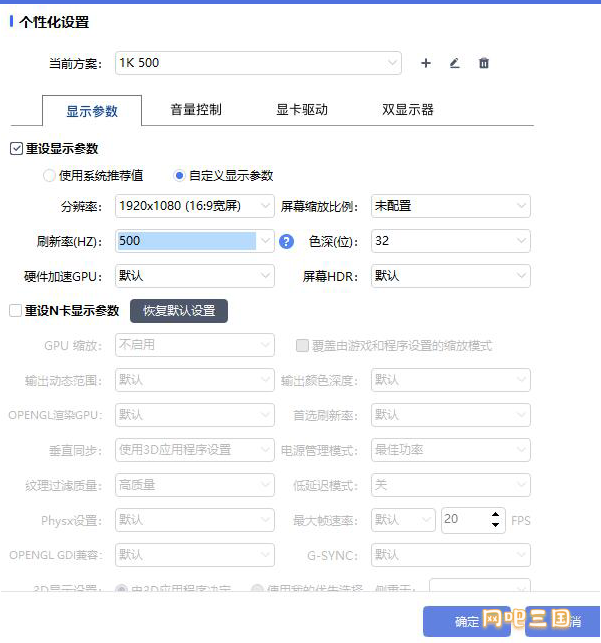Add a new scheme with the plus icon
This screenshot has width=601, height=643.
(426, 63)
